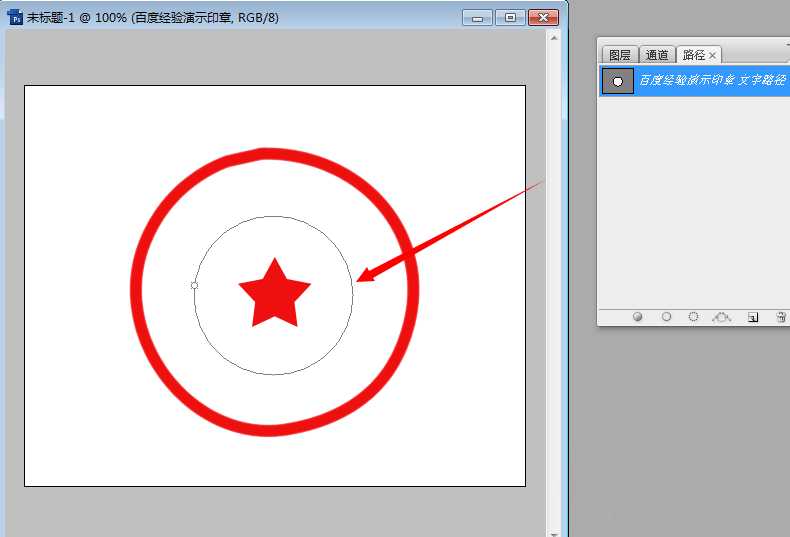This screenshot has height=537, width=790.
Task: Click the scroll-up arrow of document window
Action: coord(553,37)
